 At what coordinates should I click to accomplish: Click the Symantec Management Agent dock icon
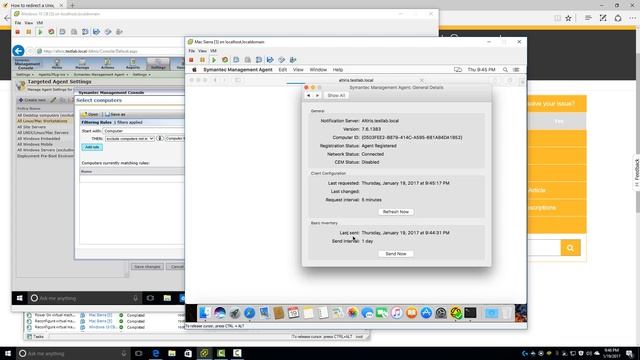click(x=456, y=313)
